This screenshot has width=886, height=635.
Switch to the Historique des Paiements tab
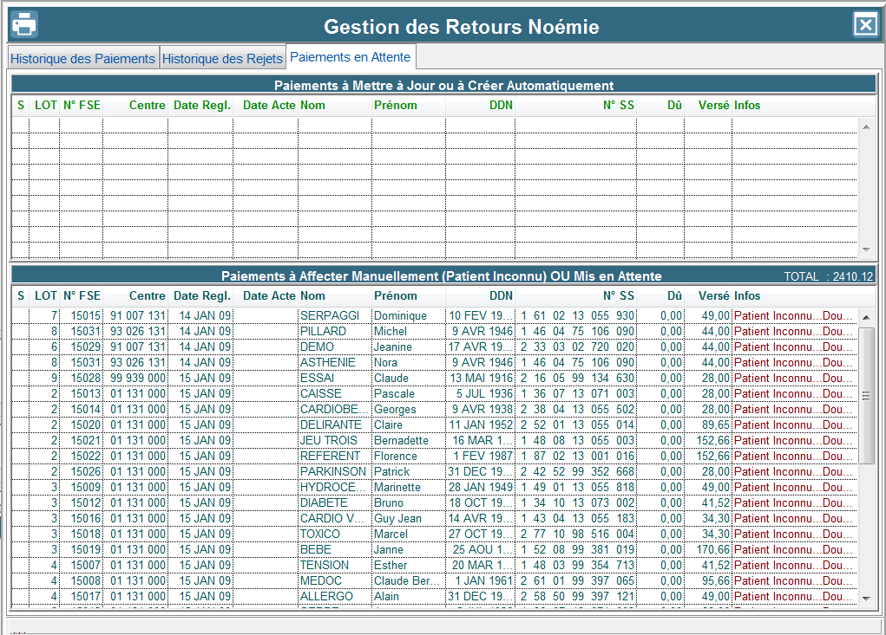point(83,59)
